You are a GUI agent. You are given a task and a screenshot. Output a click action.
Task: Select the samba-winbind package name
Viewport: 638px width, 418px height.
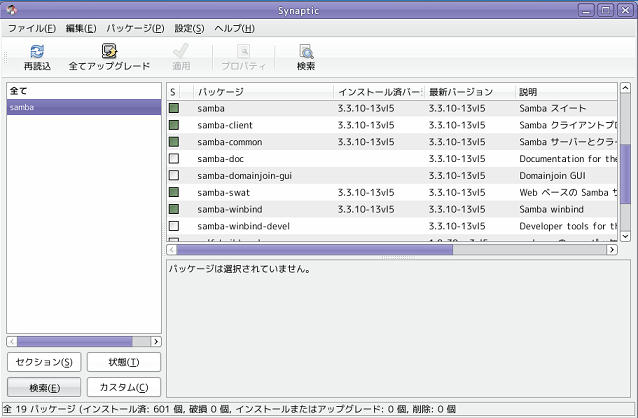[230, 209]
